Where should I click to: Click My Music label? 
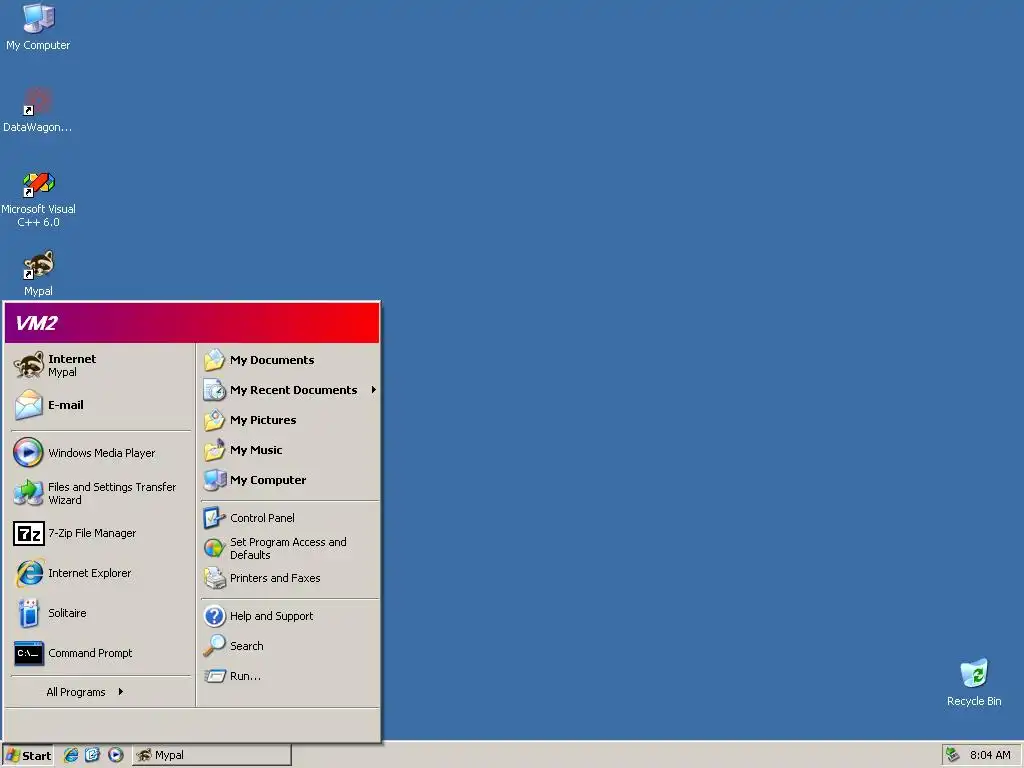coord(256,450)
